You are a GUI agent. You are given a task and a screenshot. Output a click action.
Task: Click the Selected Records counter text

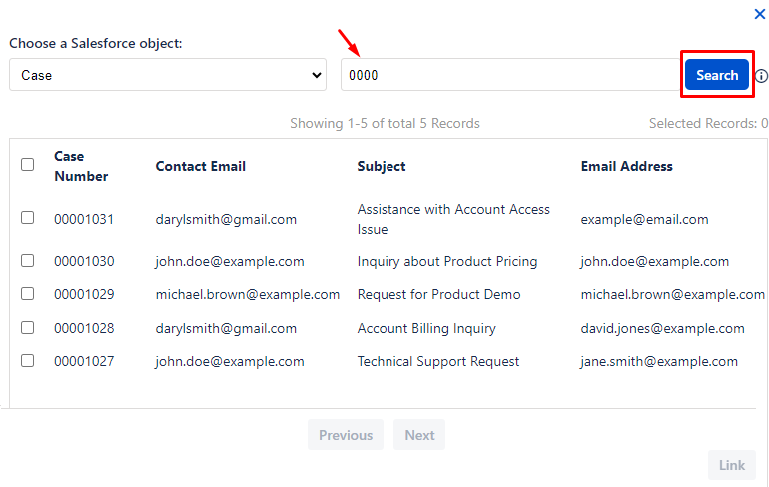(x=708, y=123)
